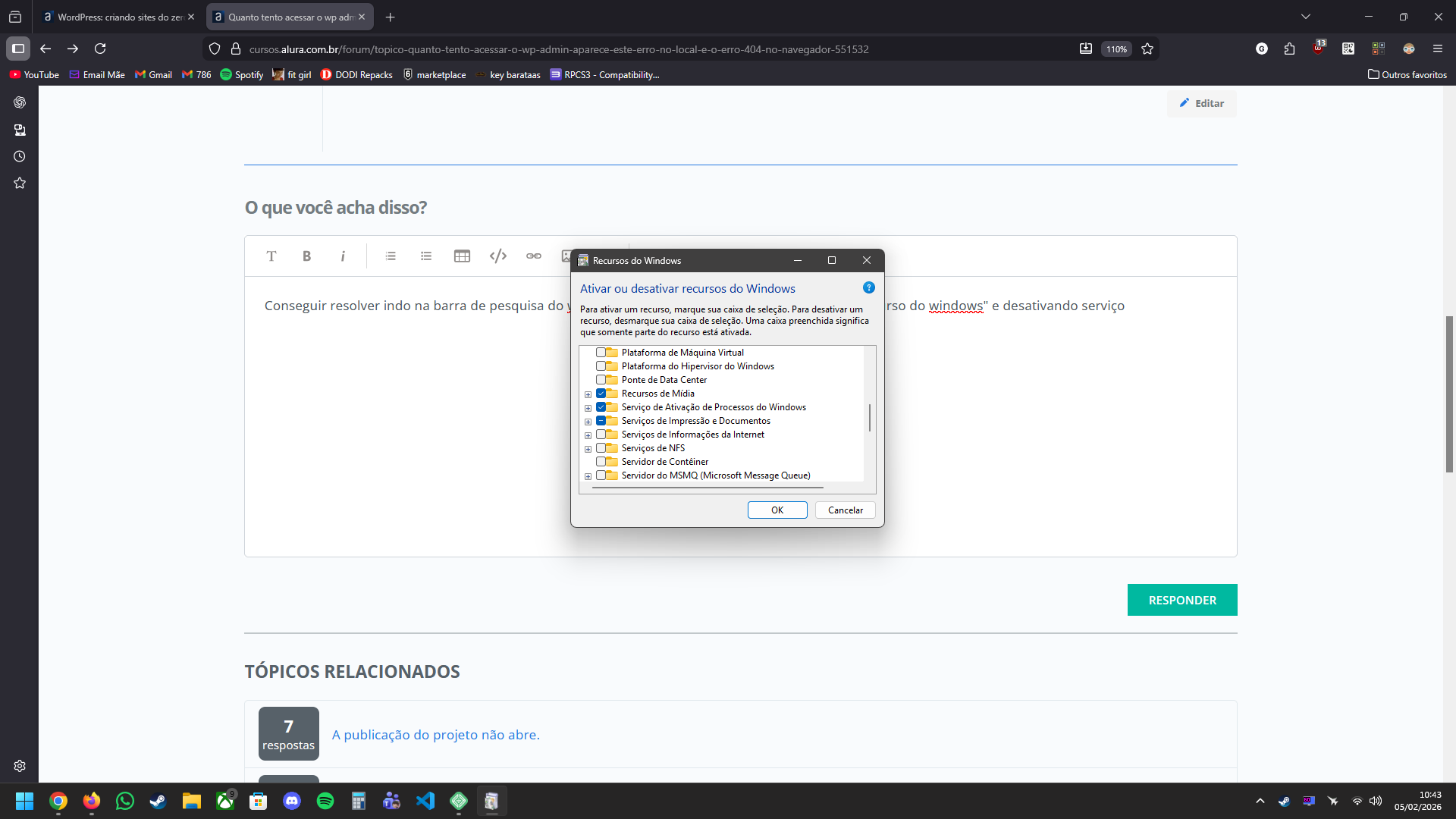
Task: Select the italic formatting icon
Action: (x=343, y=256)
